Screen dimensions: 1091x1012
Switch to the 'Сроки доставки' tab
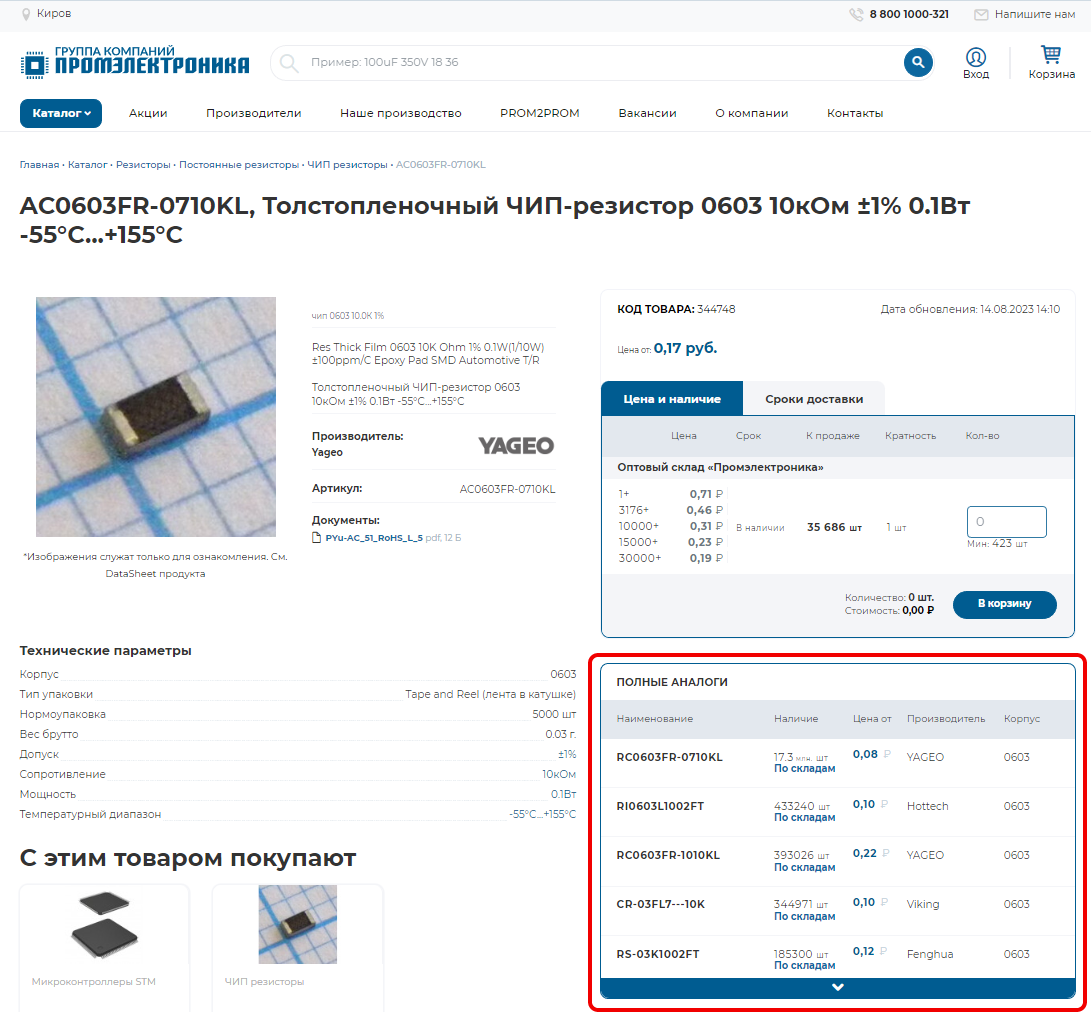point(813,398)
